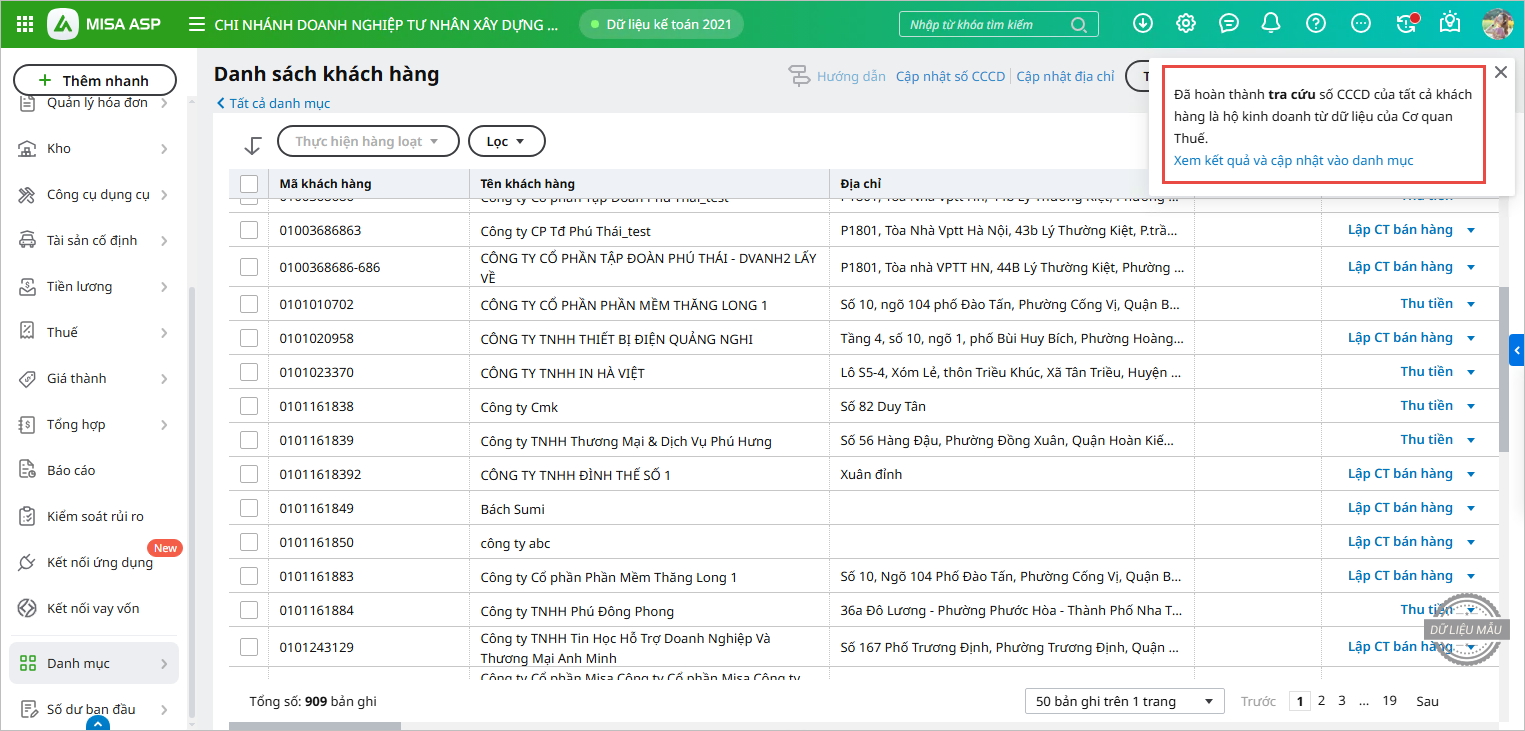Collapse sidebar using the blue up arrow button
Image resolution: width=1525 pixels, height=731 pixels.
tap(98, 724)
